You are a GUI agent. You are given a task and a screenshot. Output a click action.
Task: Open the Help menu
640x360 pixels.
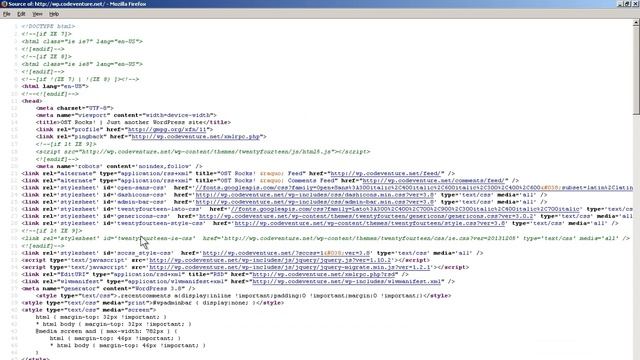point(54,14)
